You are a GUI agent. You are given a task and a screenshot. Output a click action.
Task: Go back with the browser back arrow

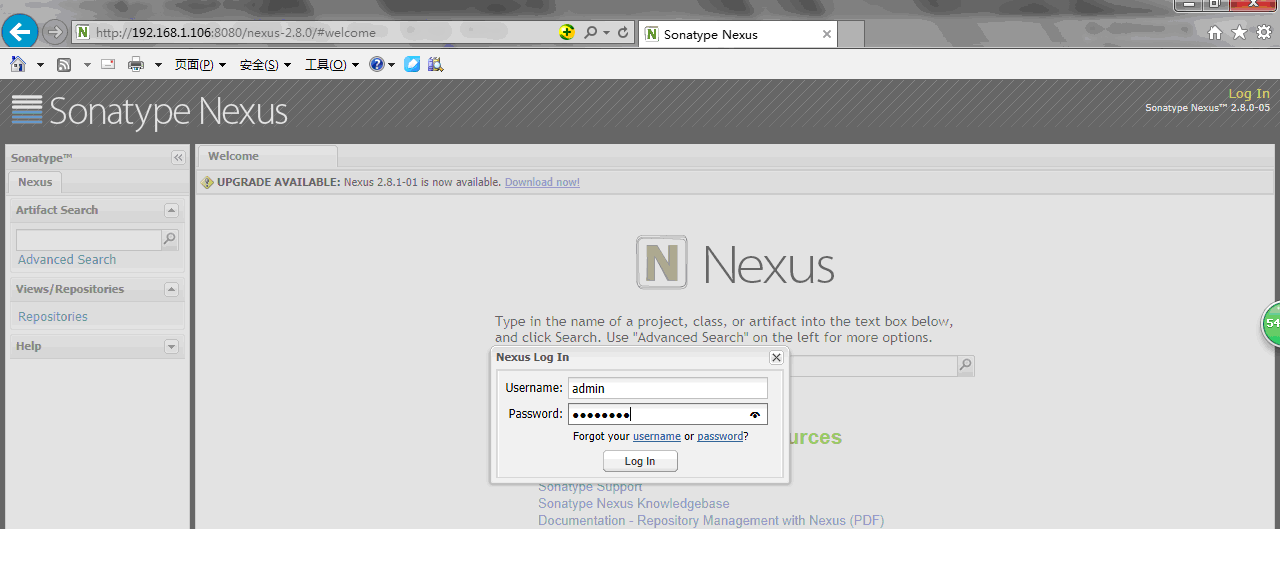21,32
